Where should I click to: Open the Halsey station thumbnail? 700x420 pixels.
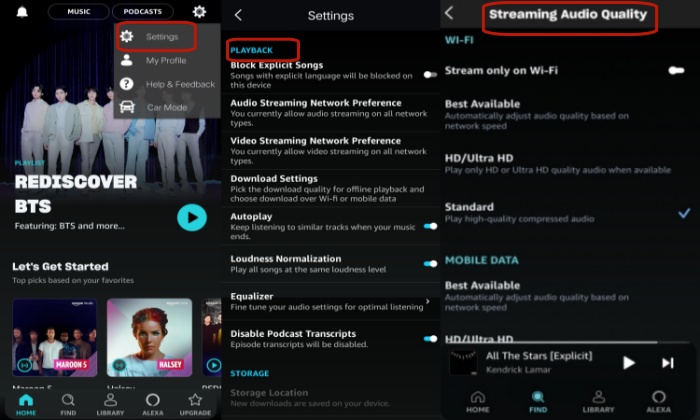click(x=150, y=338)
